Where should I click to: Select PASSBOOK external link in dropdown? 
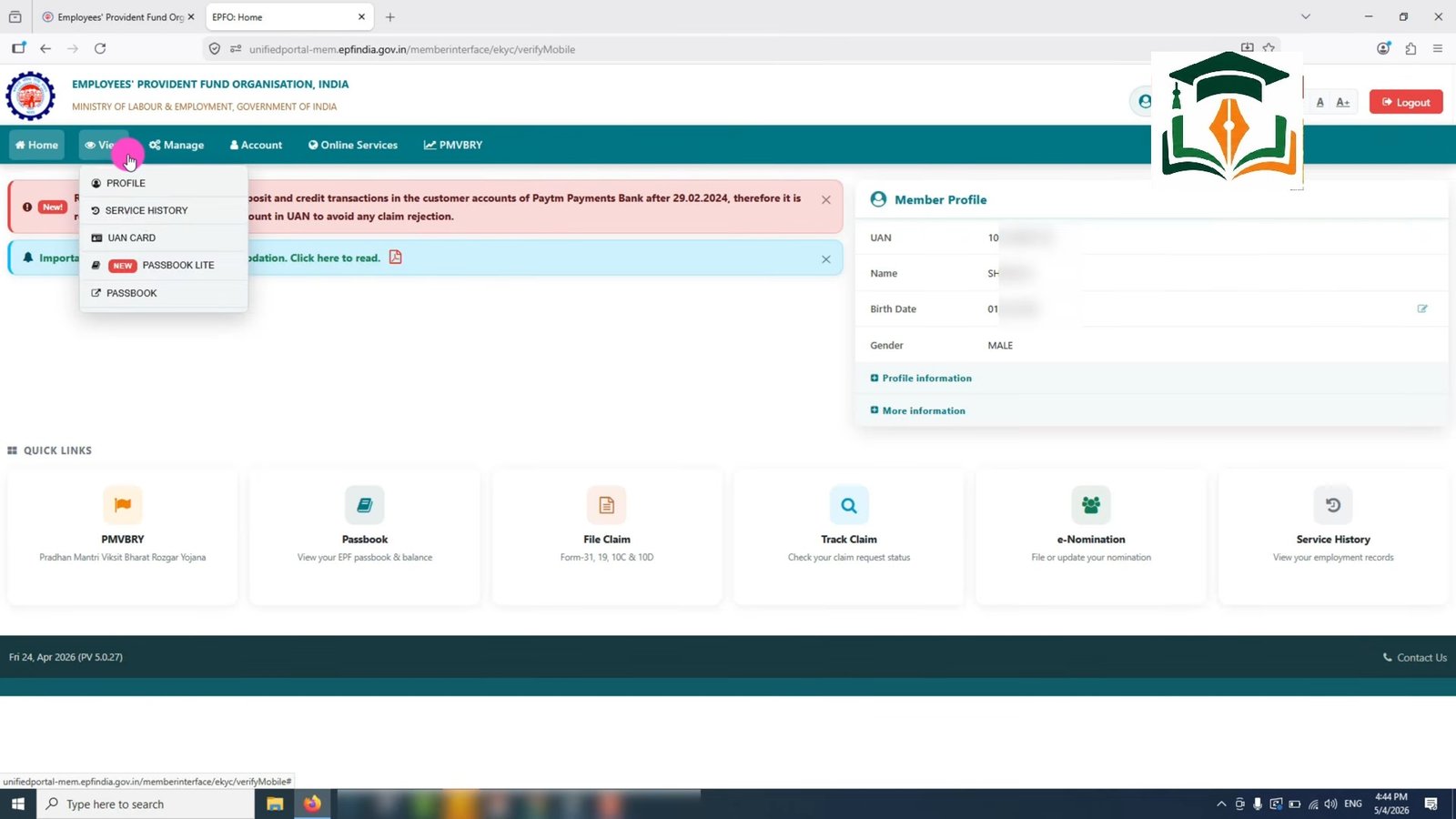coord(164,293)
